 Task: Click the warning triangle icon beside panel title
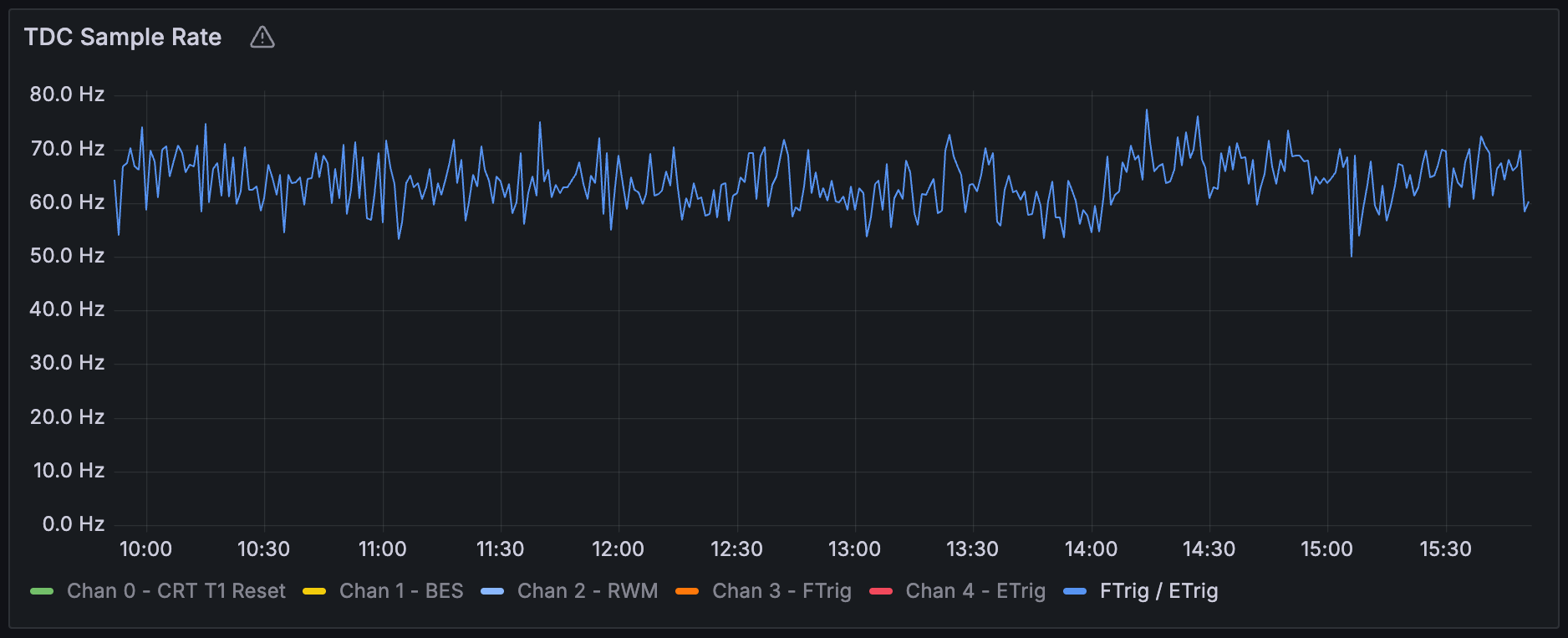(x=262, y=38)
